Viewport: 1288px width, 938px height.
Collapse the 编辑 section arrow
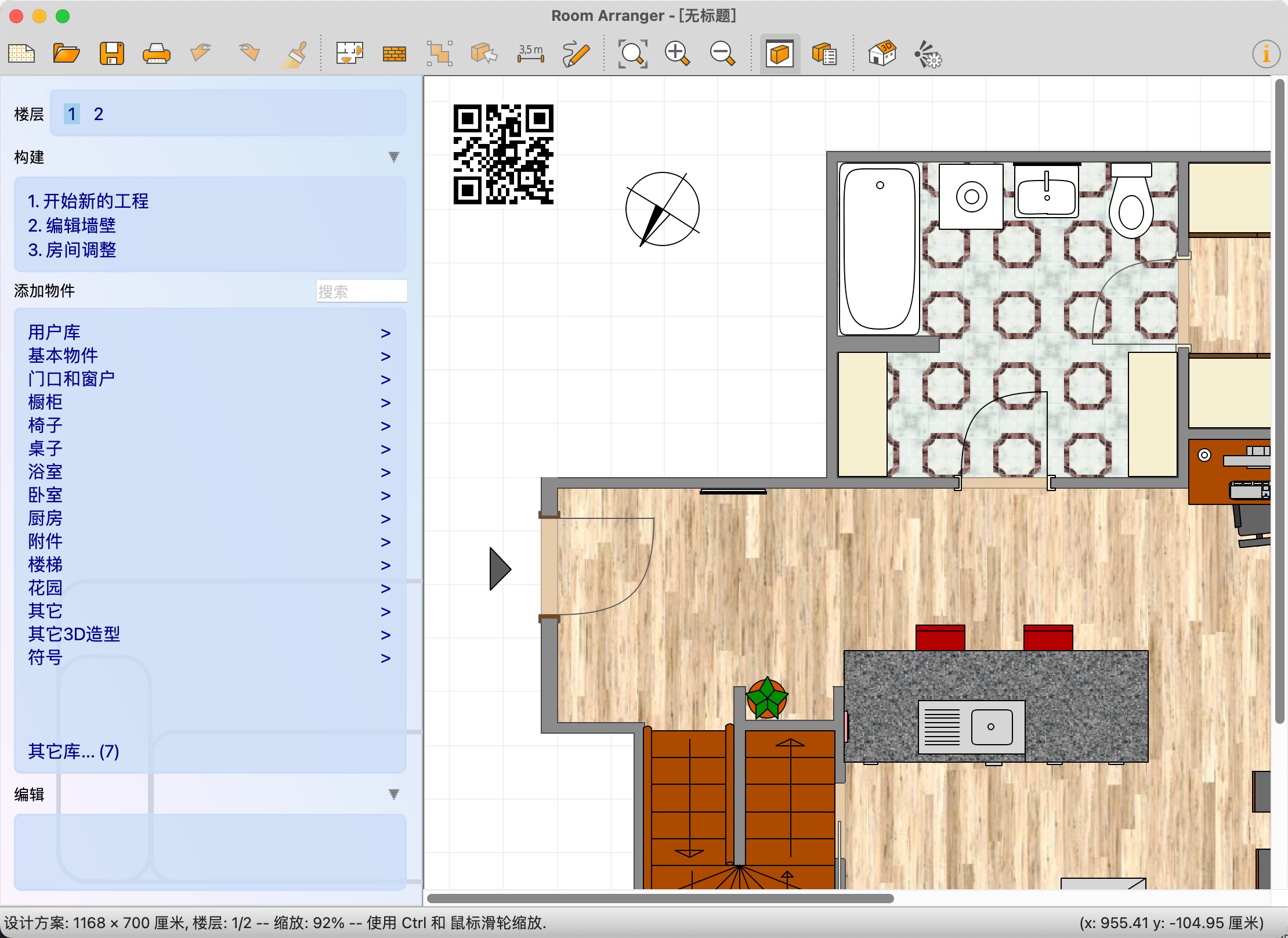tap(394, 794)
